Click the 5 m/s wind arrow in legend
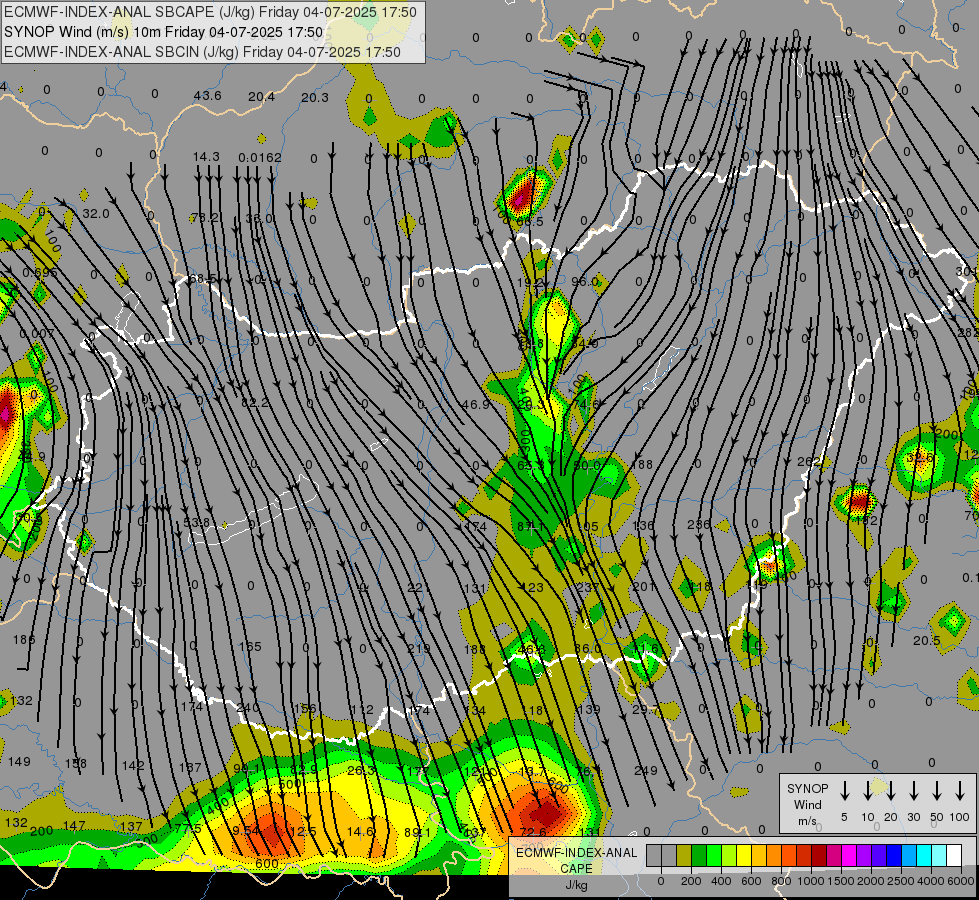Screen dimensions: 979x900 click(844, 791)
